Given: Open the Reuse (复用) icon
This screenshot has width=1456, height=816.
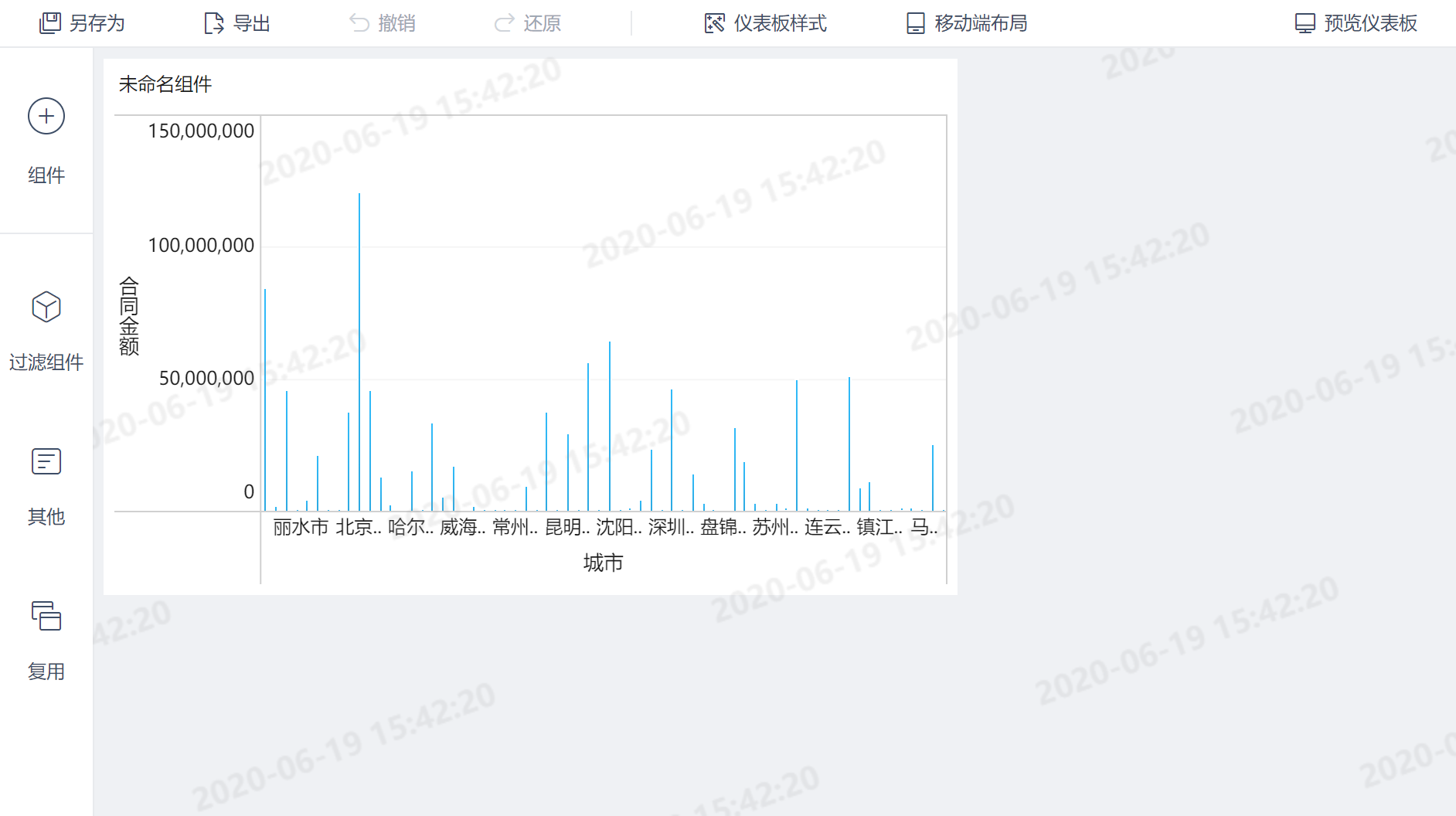Looking at the screenshot, I should (x=46, y=616).
